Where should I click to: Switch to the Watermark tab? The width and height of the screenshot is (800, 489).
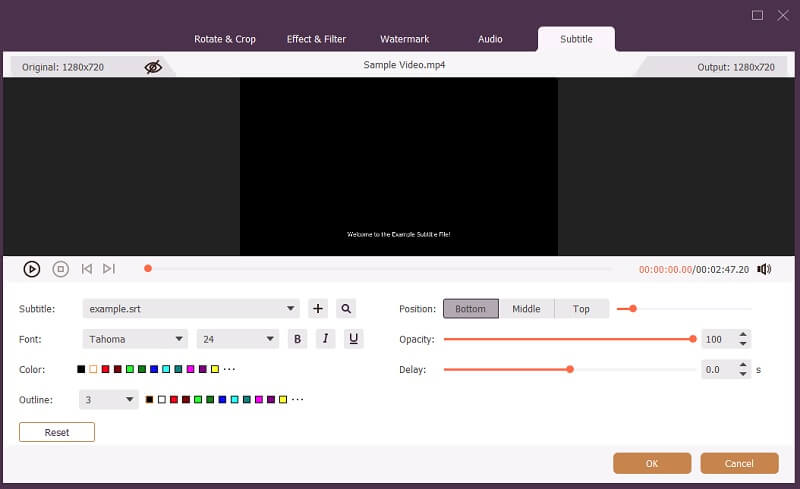coord(404,39)
